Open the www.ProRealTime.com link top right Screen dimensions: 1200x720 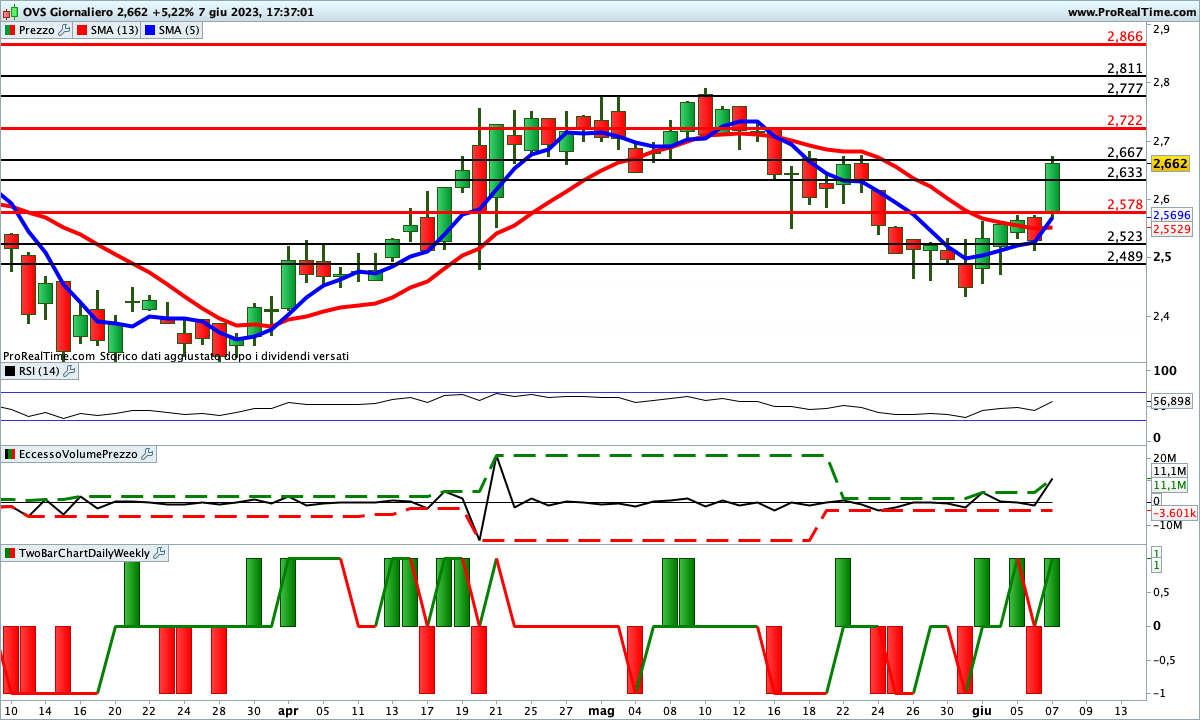click(1132, 12)
